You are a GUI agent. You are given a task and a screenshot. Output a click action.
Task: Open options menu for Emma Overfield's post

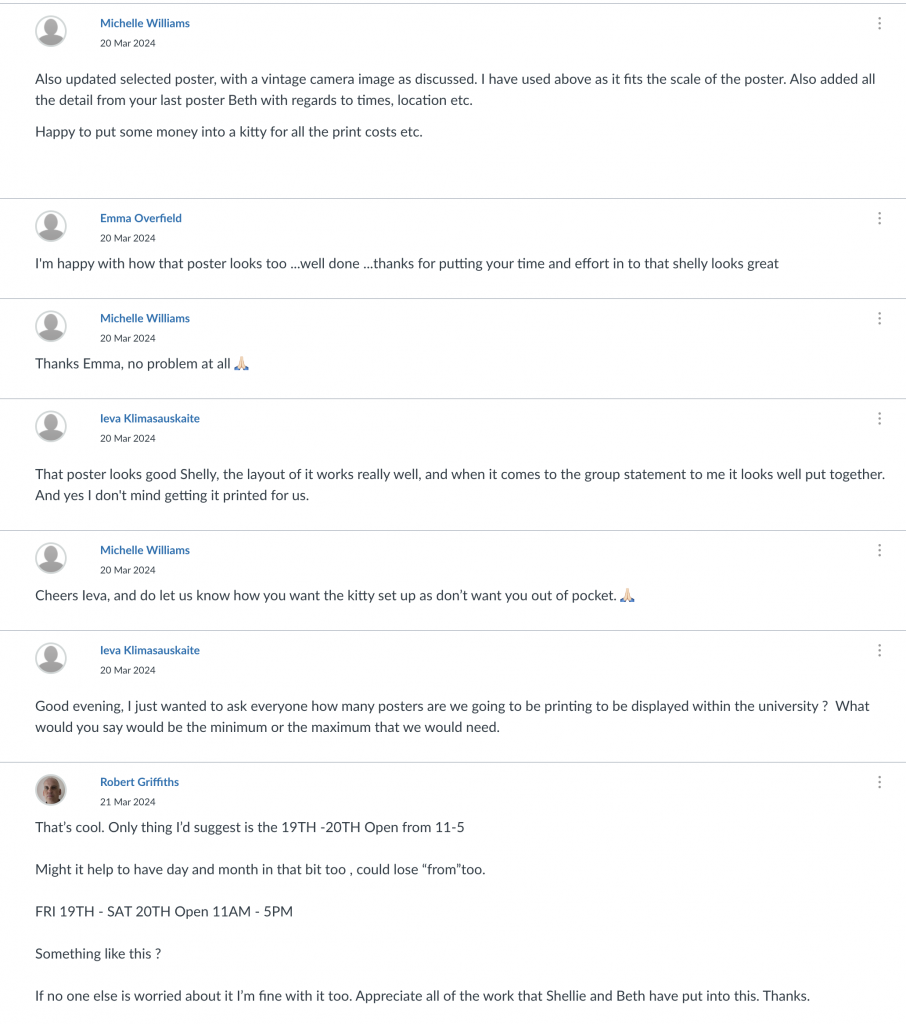click(879, 219)
